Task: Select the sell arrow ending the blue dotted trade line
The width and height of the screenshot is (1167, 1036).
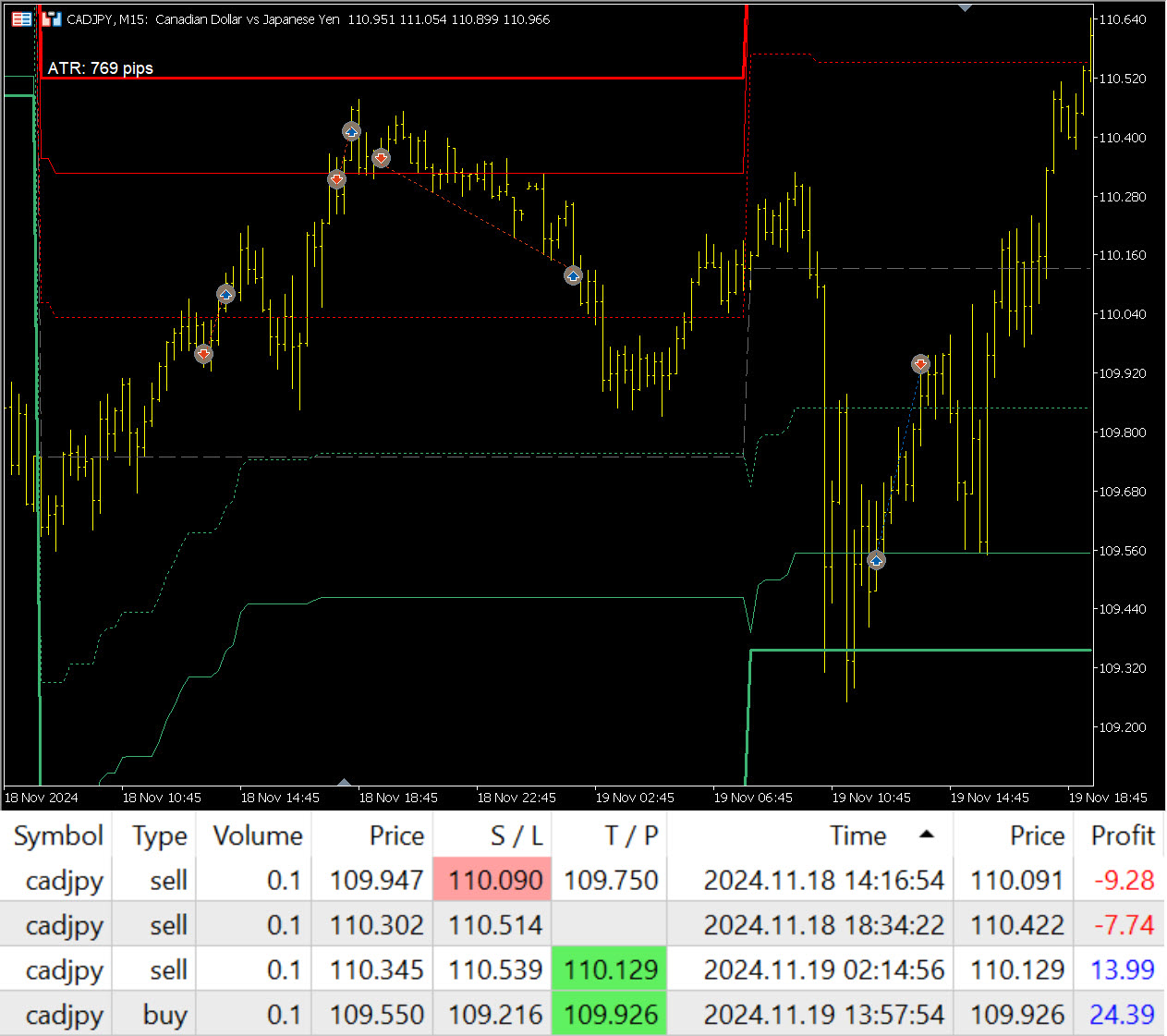Action: point(920,364)
